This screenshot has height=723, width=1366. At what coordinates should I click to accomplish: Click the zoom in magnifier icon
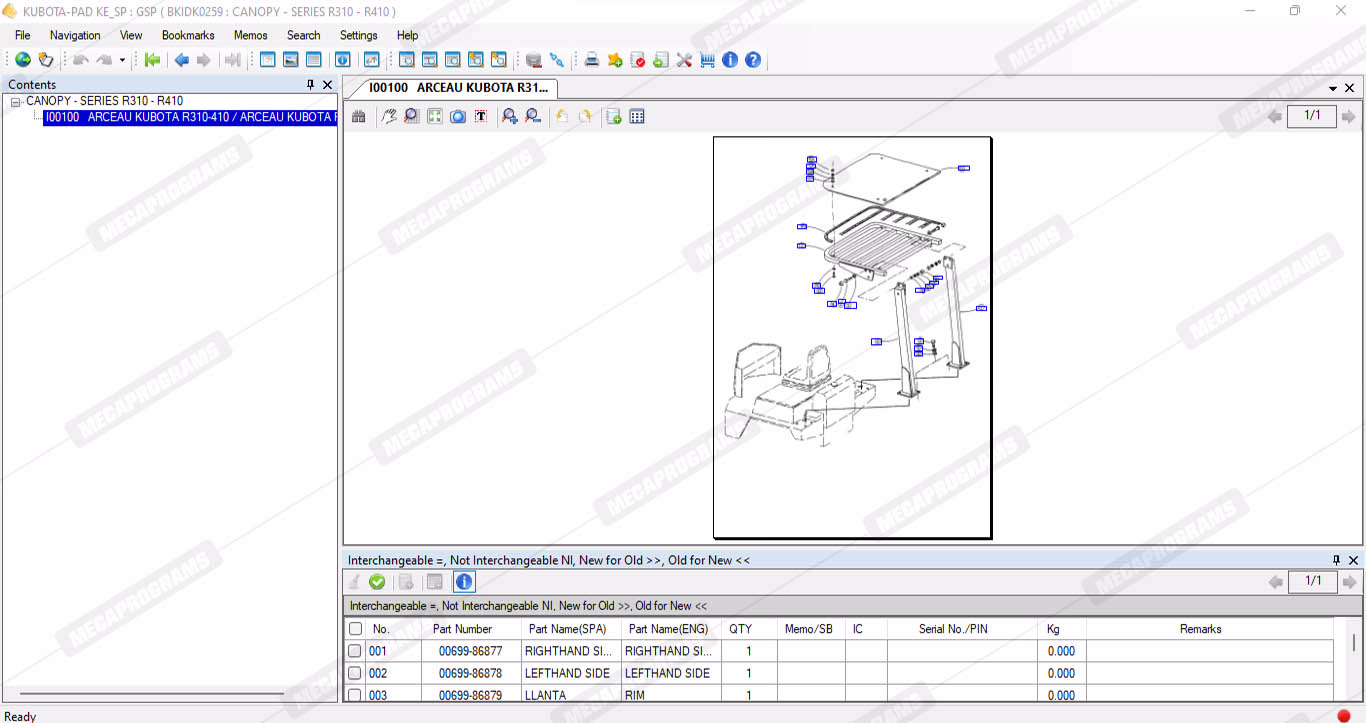(x=510, y=117)
